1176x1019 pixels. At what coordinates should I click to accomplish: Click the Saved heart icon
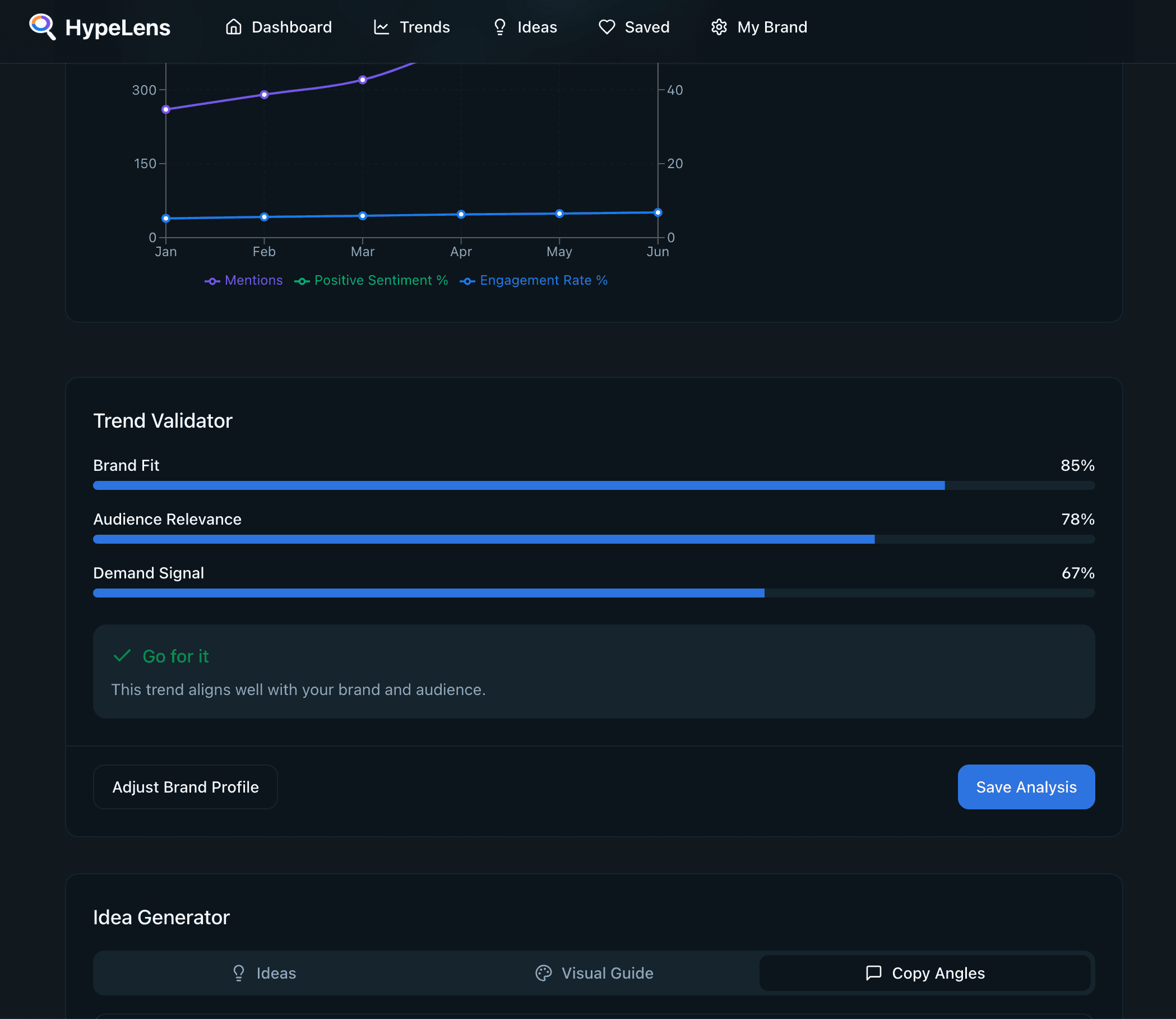pos(606,27)
